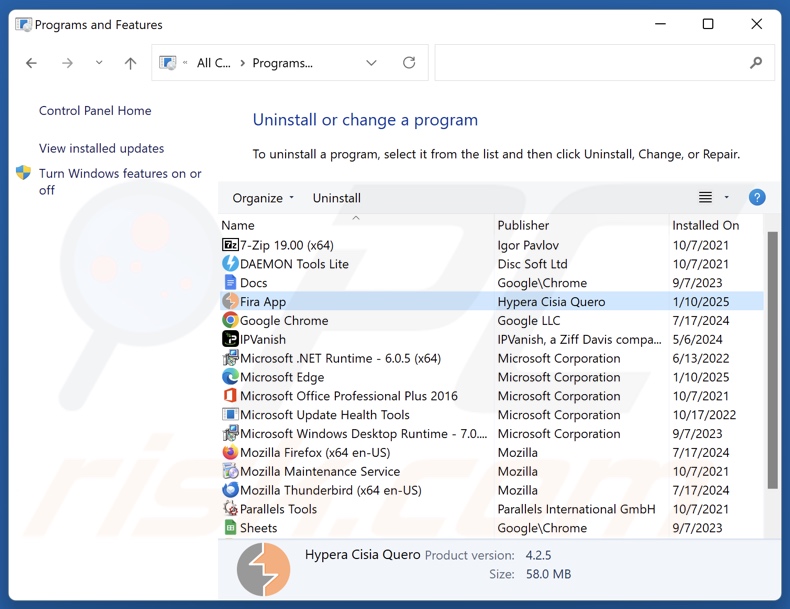Click the Microsoft .NET Runtime icon

click(230, 358)
